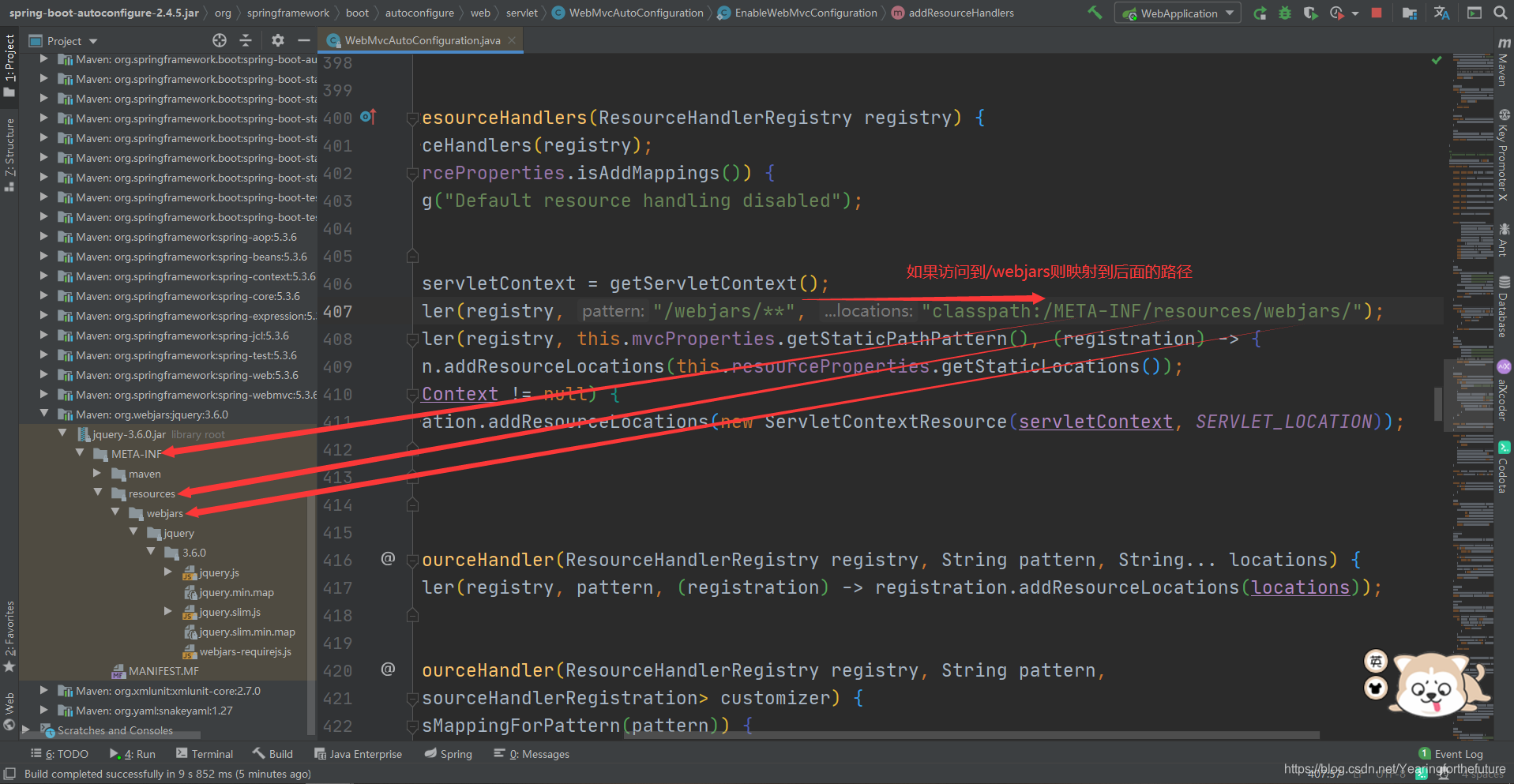Viewport: 1514px width, 784px height.
Task: Select the 3.6.0 version folder
Action: pos(193,553)
